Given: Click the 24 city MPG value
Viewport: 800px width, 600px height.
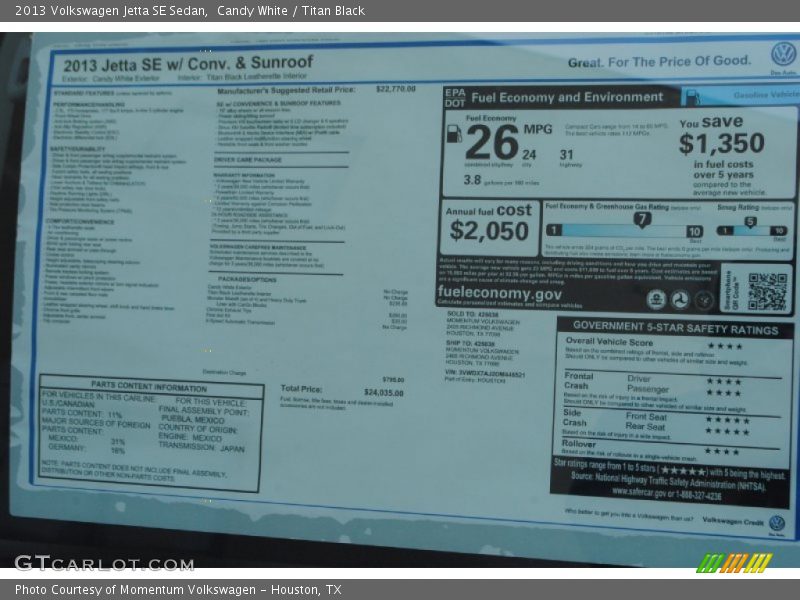Looking at the screenshot, I should 529,155.
